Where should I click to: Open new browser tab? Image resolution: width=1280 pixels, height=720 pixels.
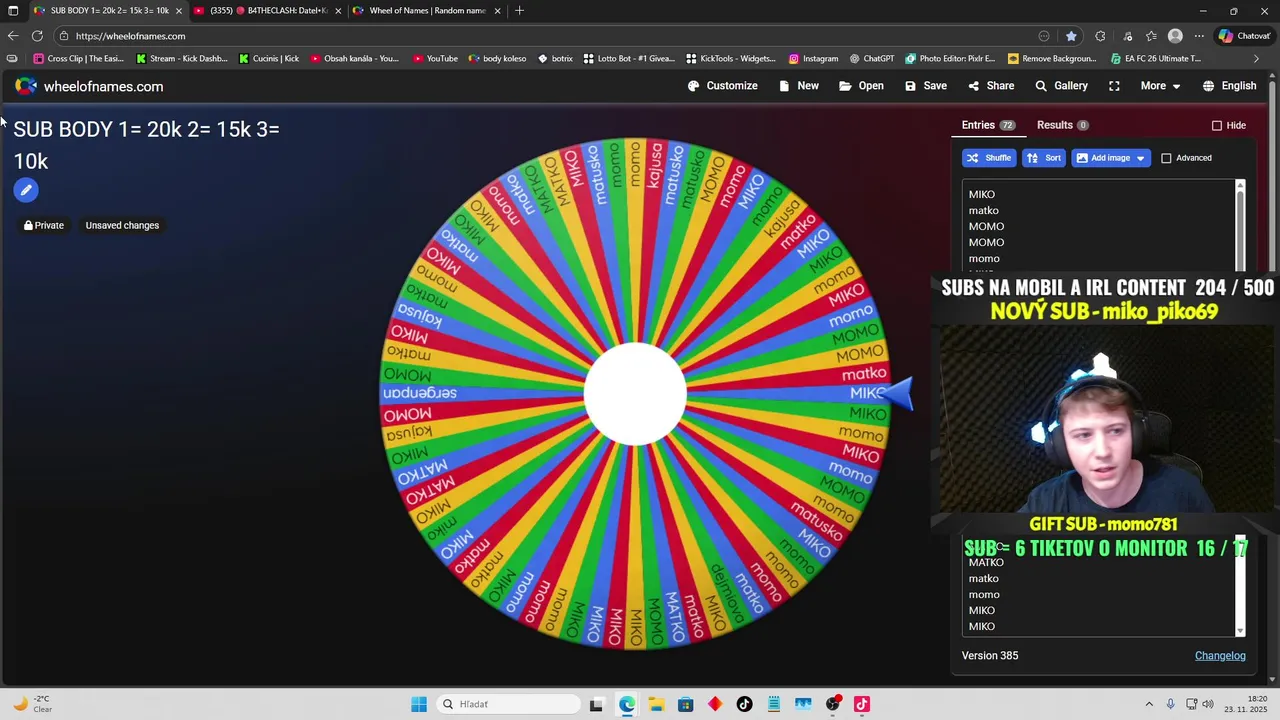(519, 11)
